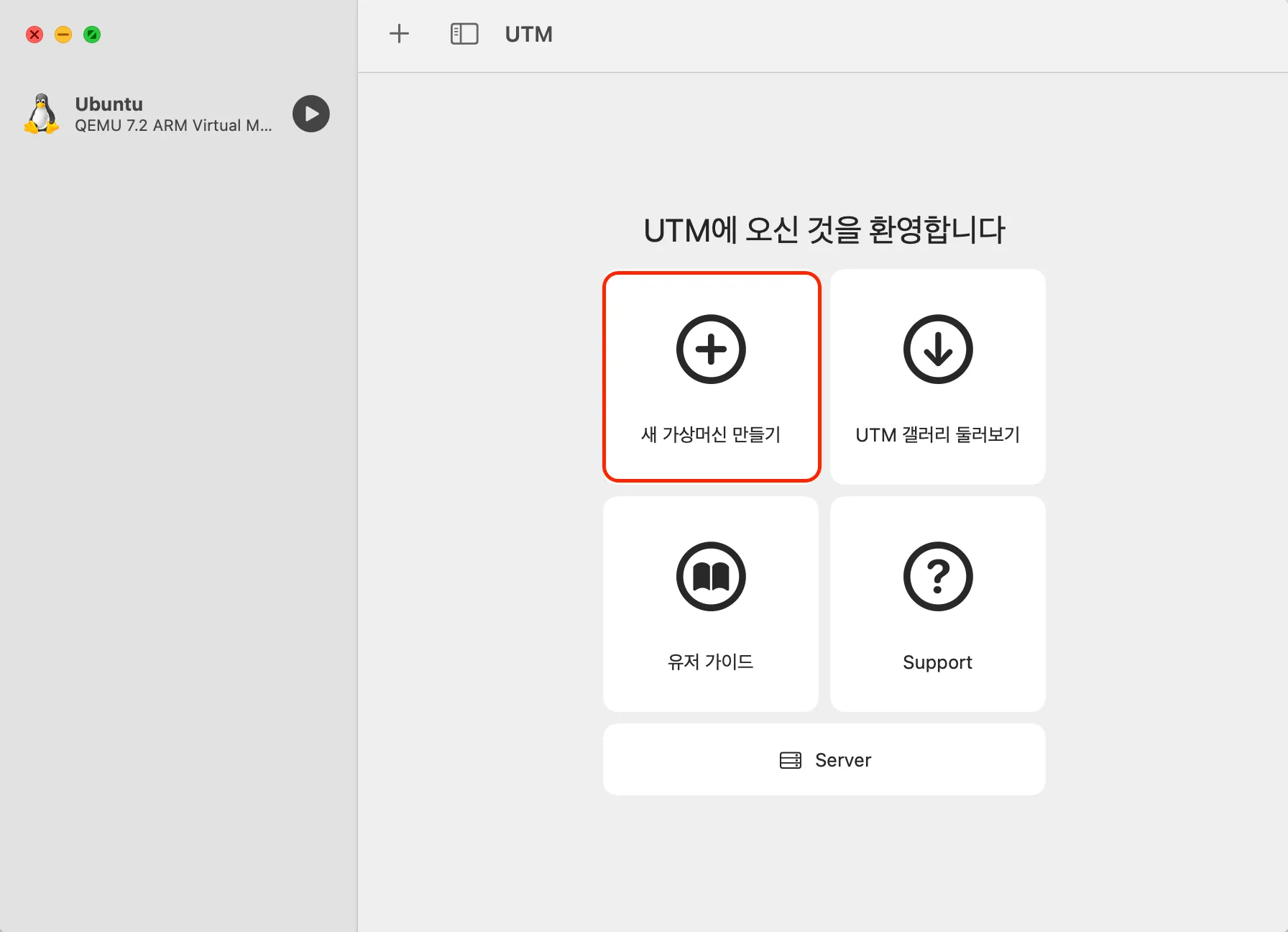Open the 새 가상머신 만들기 card
1288x932 pixels.
(712, 377)
